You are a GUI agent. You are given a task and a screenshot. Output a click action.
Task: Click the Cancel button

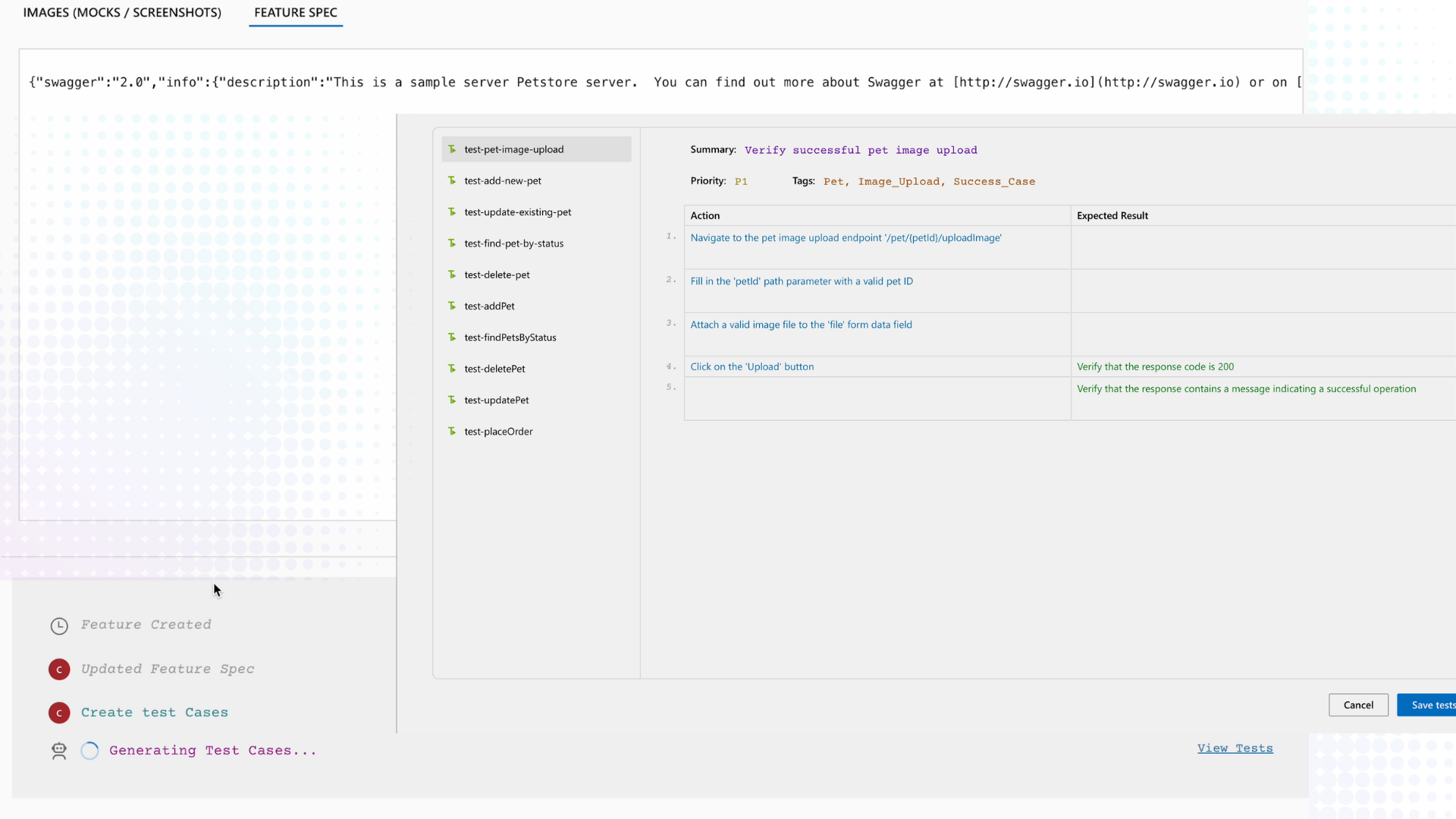pyautogui.click(x=1358, y=705)
